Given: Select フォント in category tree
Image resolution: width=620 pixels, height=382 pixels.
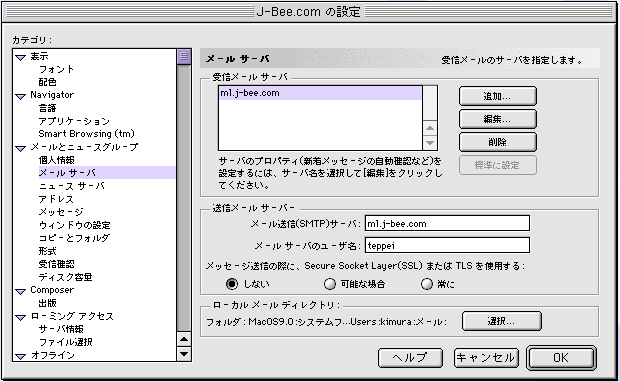Looking at the screenshot, I should coord(57,69).
